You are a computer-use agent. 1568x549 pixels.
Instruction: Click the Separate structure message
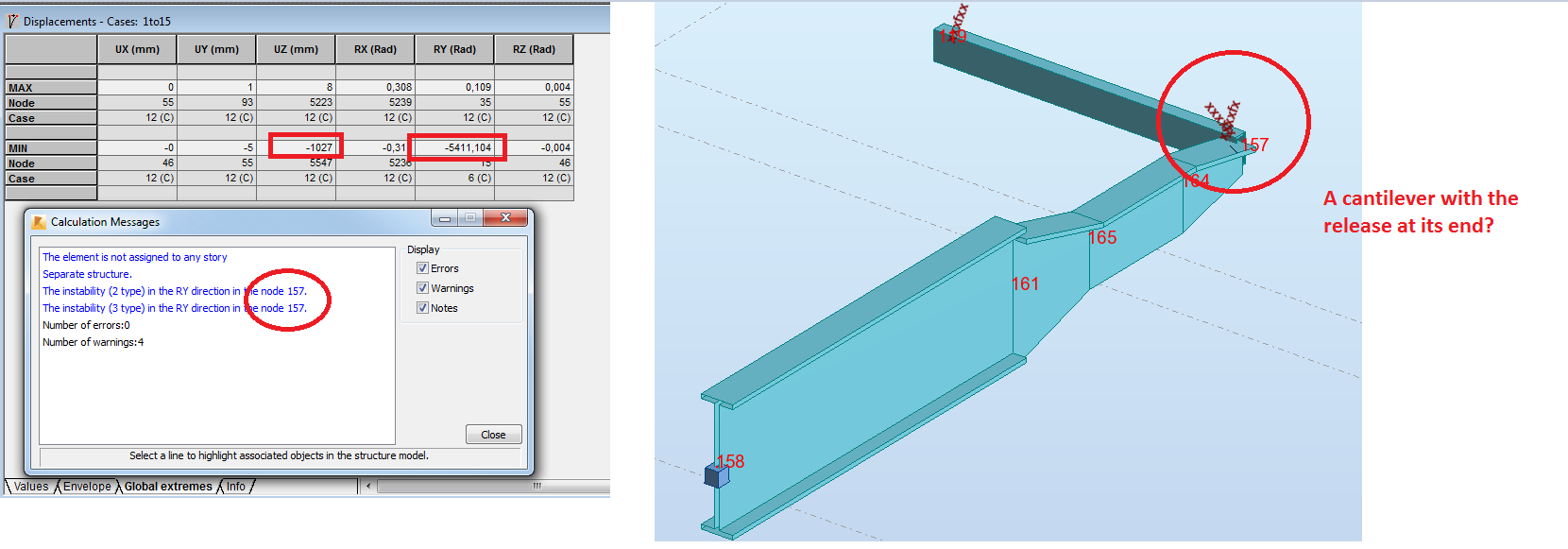[87, 274]
